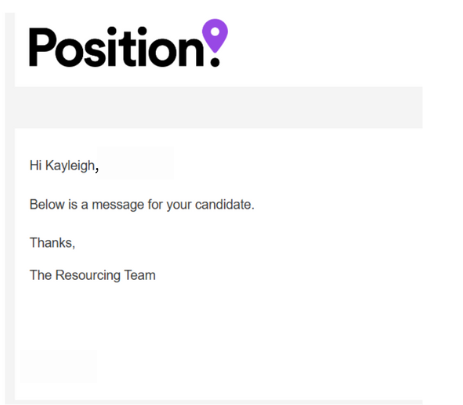The width and height of the screenshot is (463, 405).
Task: Click the word 'your' in the message line
Action: coord(179,206)
